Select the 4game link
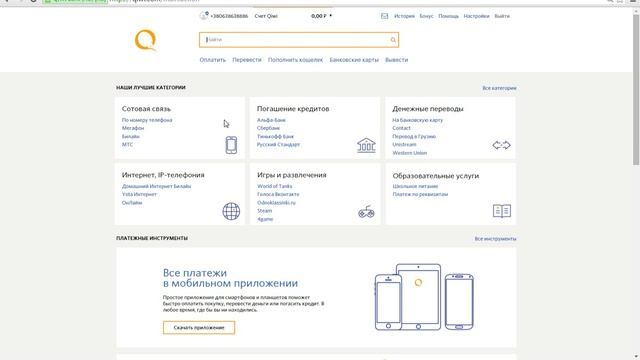The height and width of the screenshot is (360, 640). (x=265, y=219)
